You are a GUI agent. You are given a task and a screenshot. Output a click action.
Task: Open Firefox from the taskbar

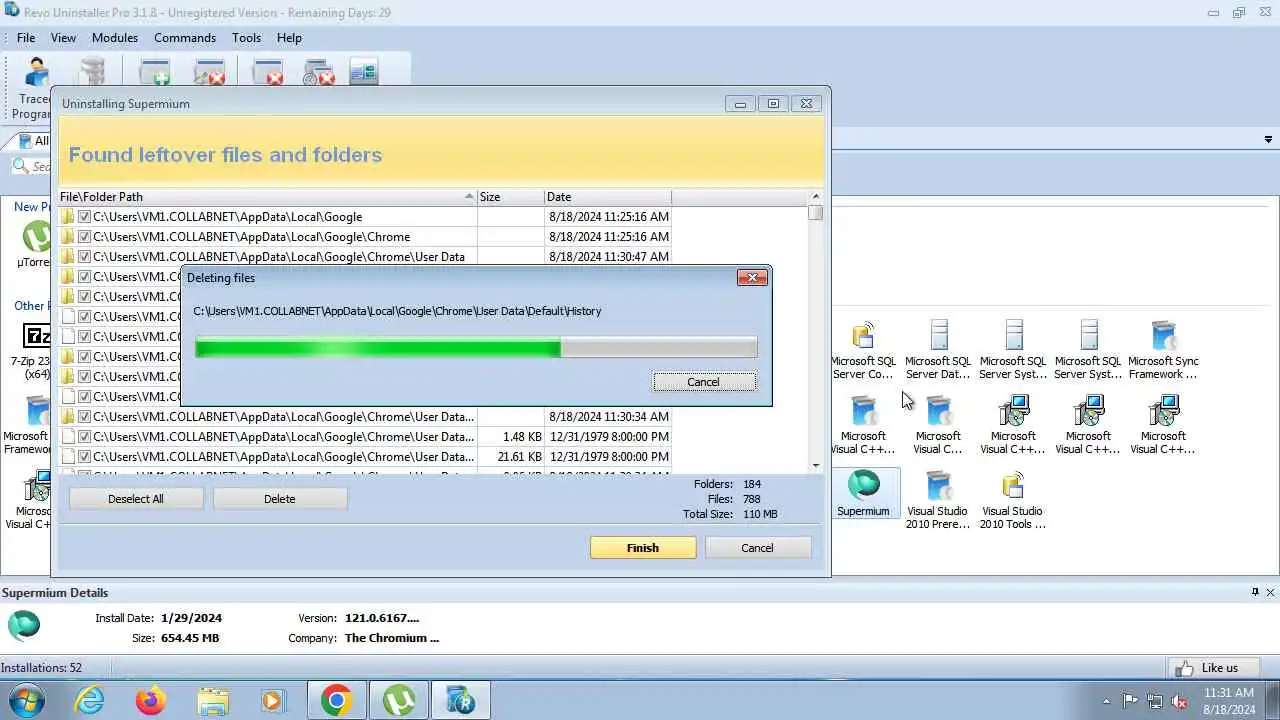[x=151, y=701]
